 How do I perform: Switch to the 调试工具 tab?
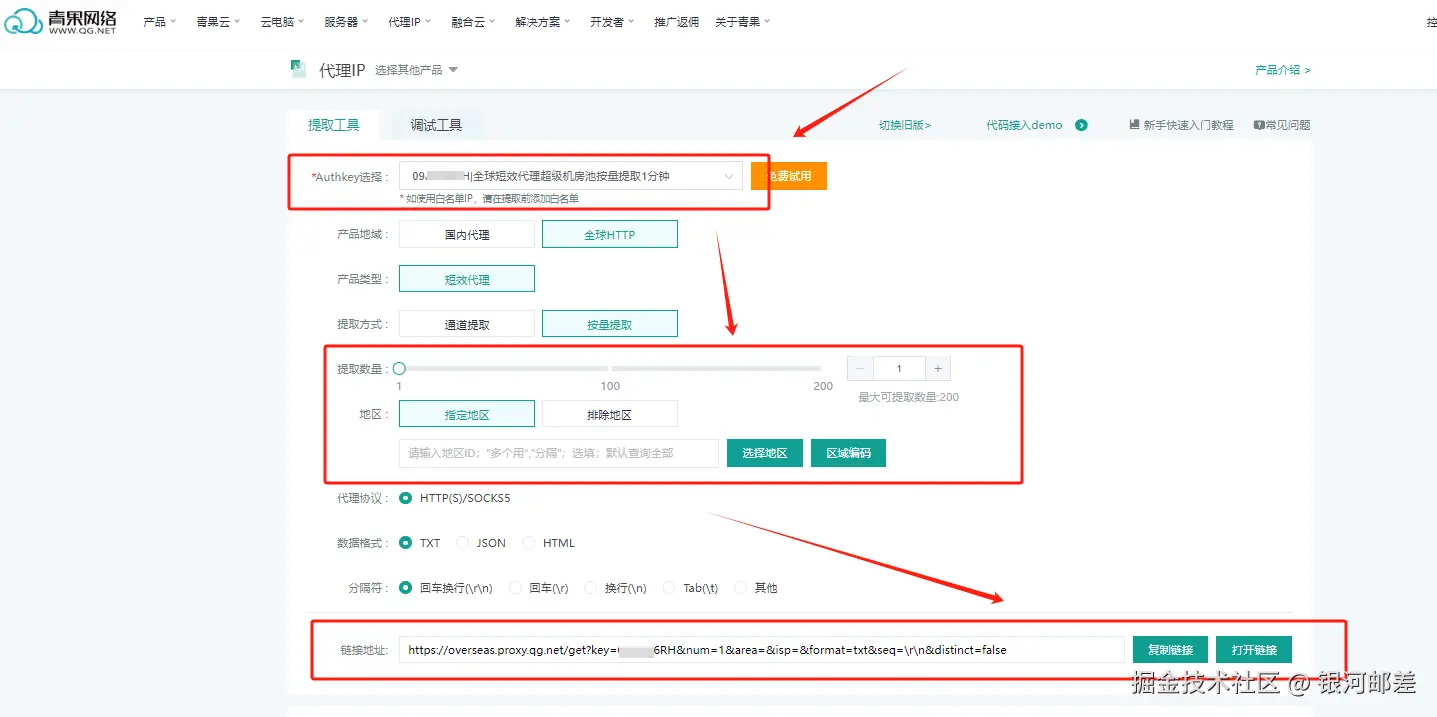(x=436, y=125)
